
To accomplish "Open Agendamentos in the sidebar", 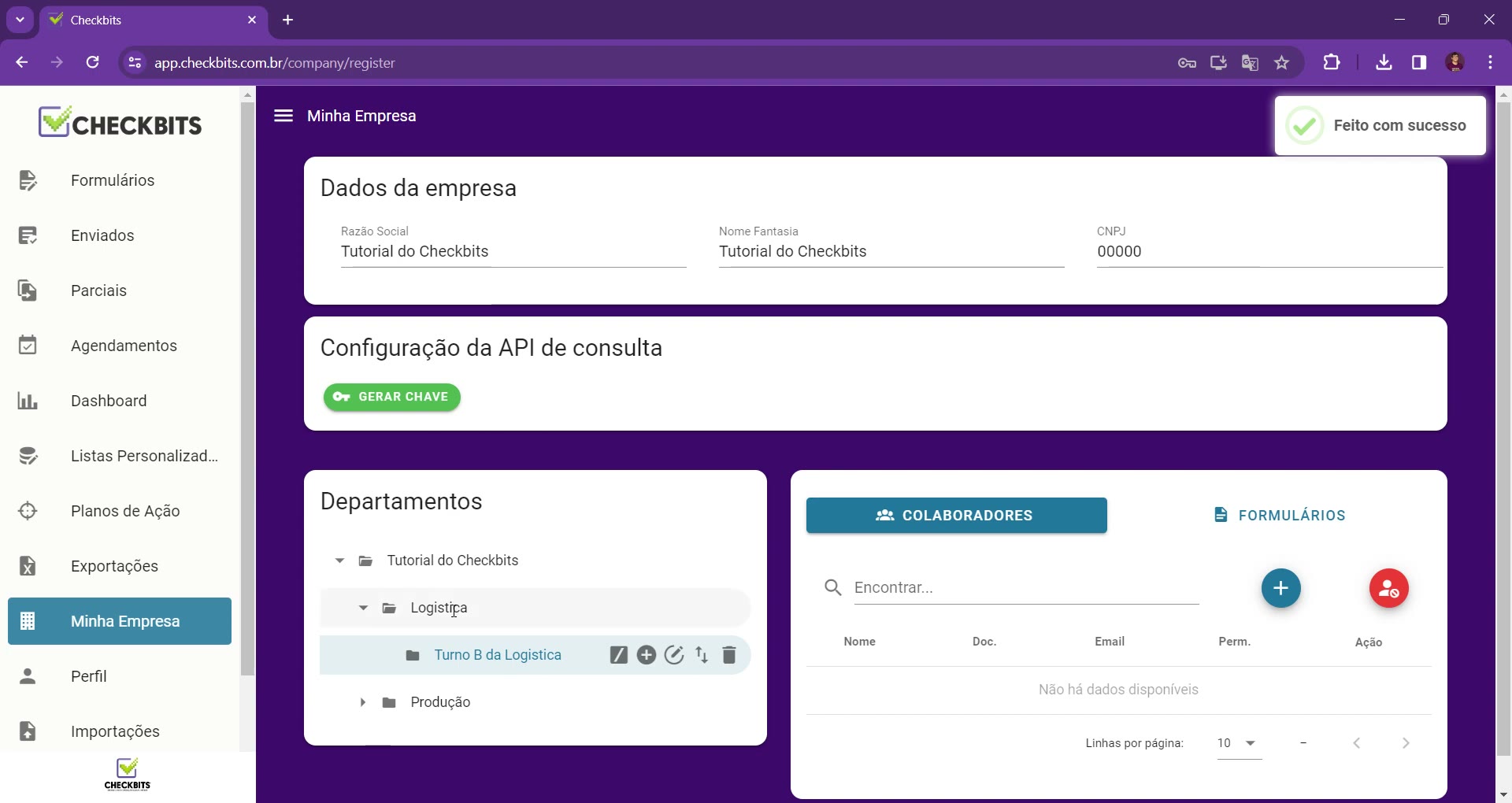I will [120, 346].
